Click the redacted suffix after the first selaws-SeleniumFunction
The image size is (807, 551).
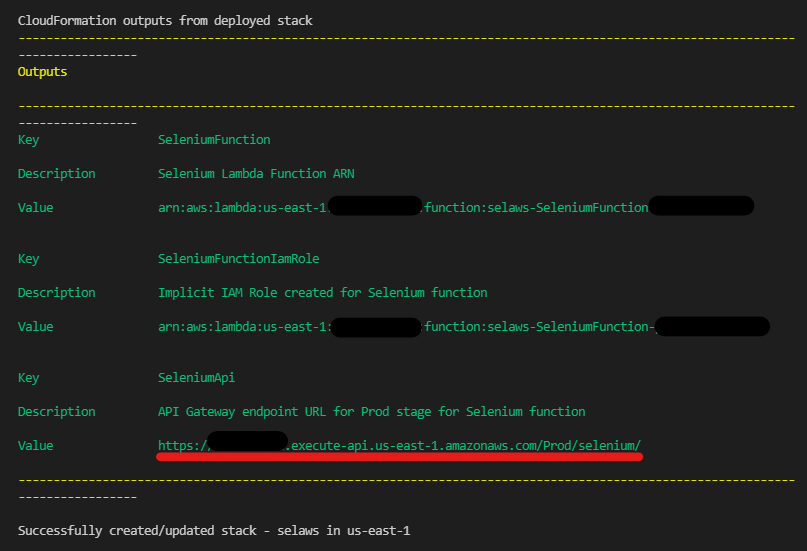coord(701,207)
